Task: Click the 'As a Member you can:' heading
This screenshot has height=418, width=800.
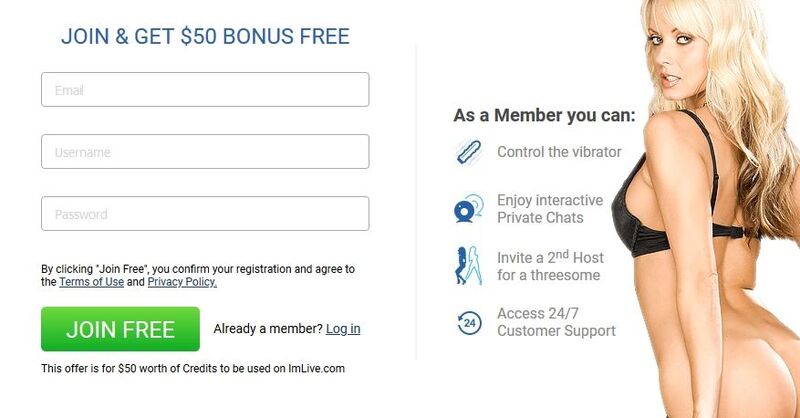Action: point(544,115)
